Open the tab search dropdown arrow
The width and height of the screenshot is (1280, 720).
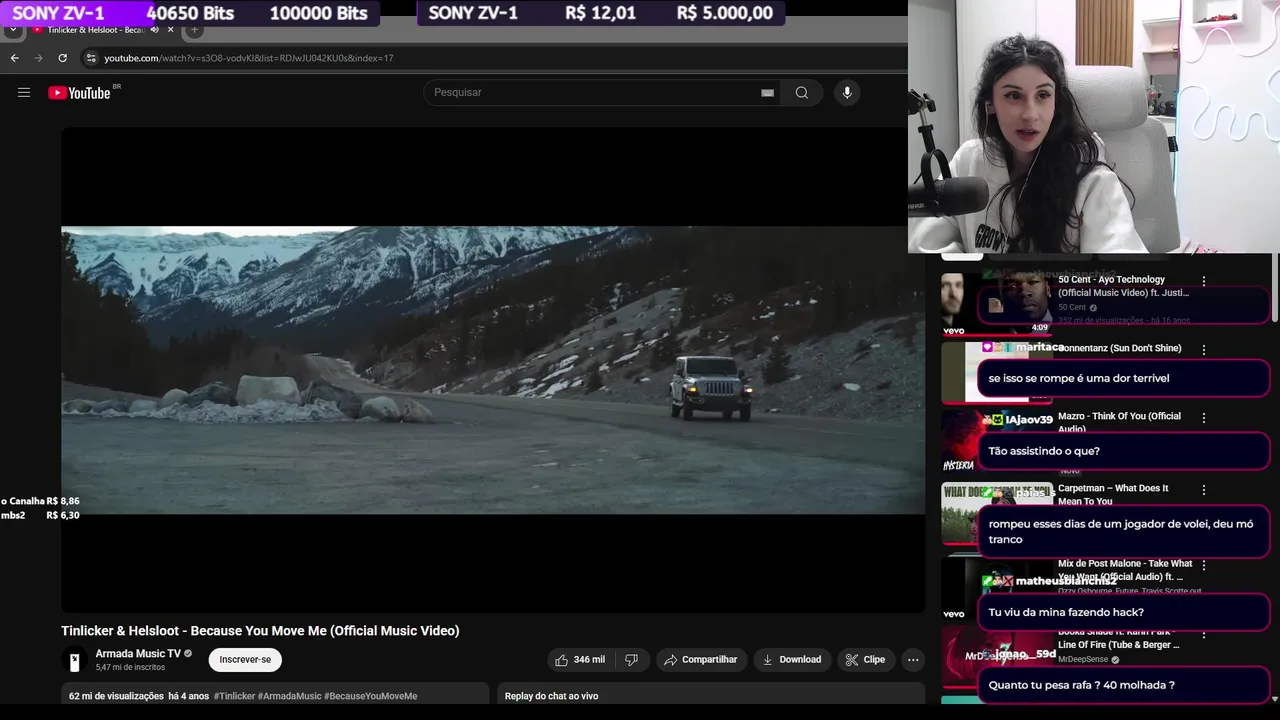[13, 30]
